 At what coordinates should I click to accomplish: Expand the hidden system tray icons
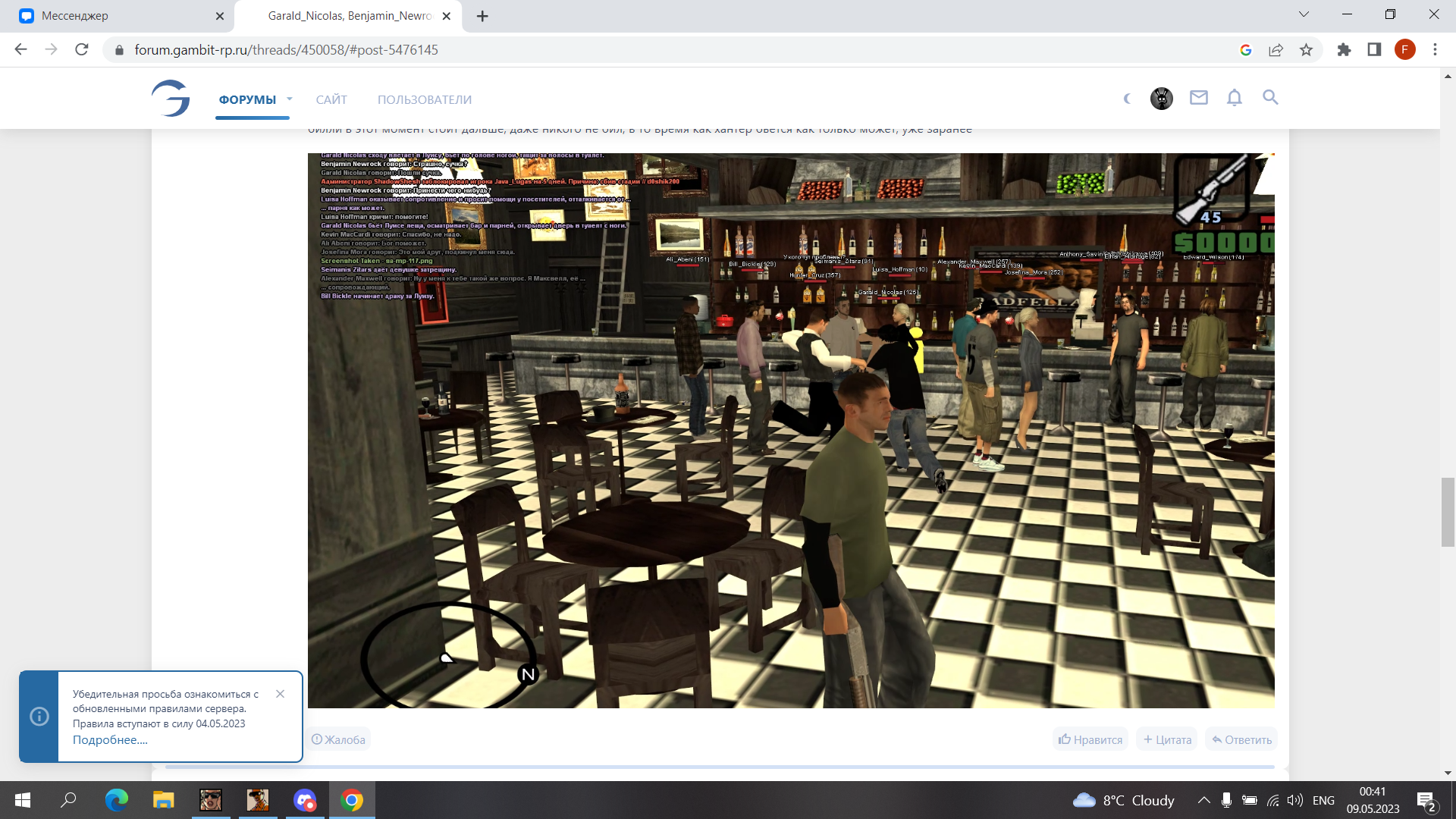pos(1203,800)
